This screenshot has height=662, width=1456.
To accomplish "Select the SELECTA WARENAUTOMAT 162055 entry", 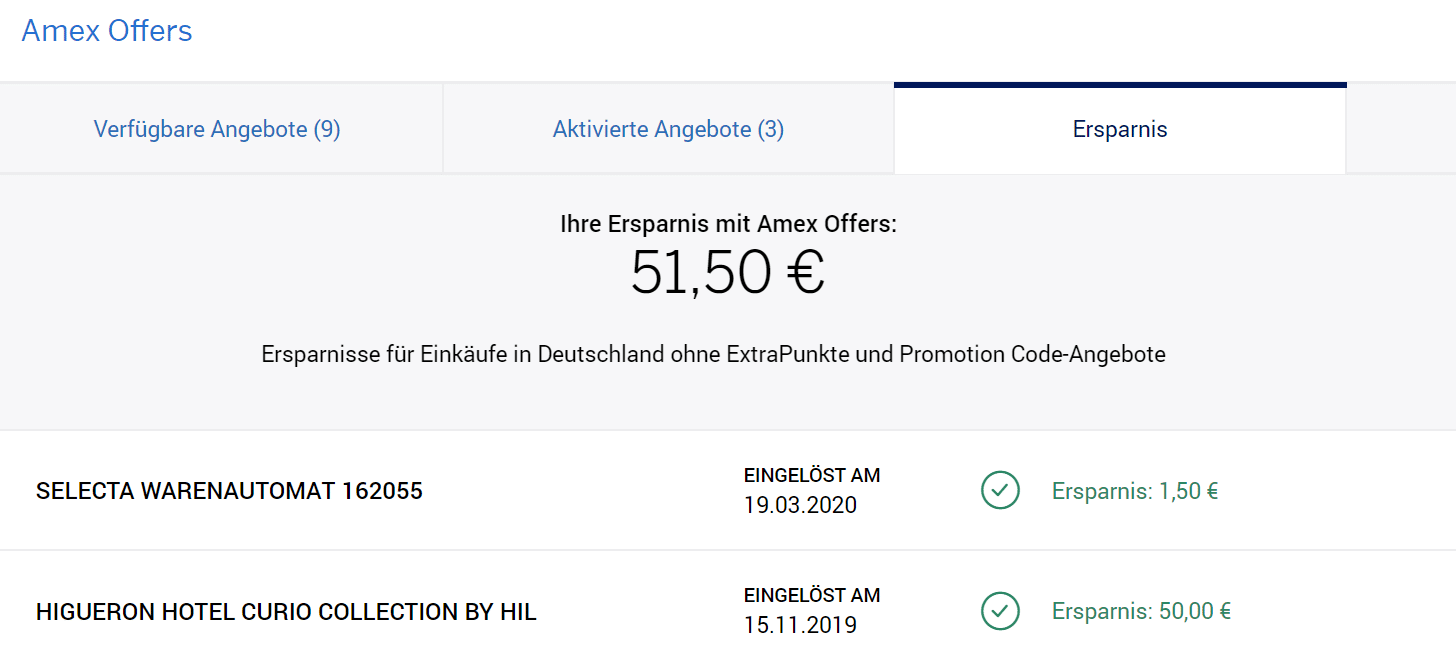I will [x=229, y=491].
